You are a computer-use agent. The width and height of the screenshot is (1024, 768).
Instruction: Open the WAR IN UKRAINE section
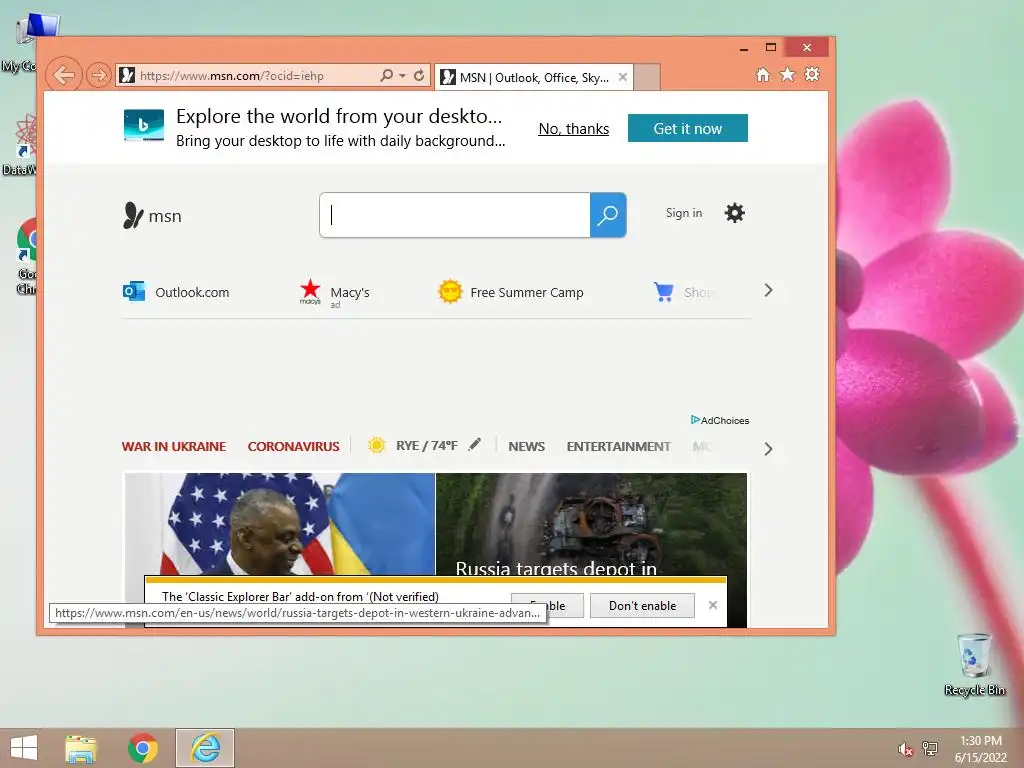(x=174, y=447)
